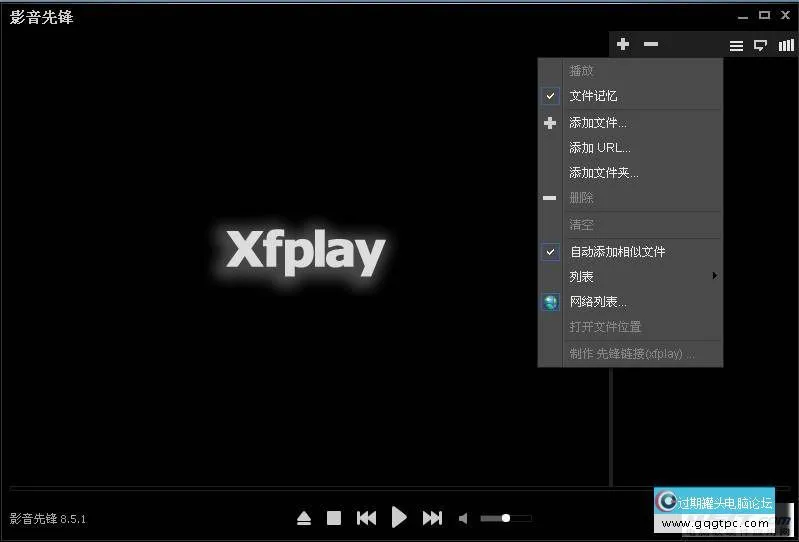Click the minus icon in playlist toolbar

(651, 44)
